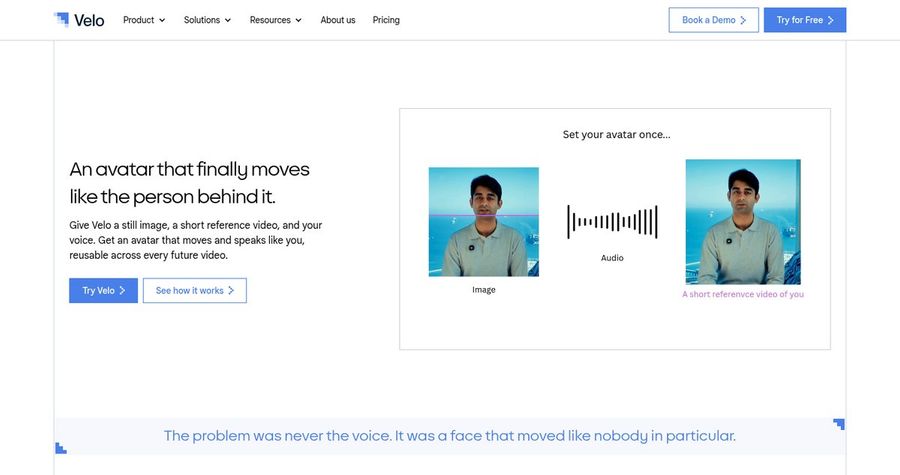Viewport: 900px width, 475px height.
Task: Click the 'Audio' caption text
Action: pyautogui.click(x=612, y=258)
